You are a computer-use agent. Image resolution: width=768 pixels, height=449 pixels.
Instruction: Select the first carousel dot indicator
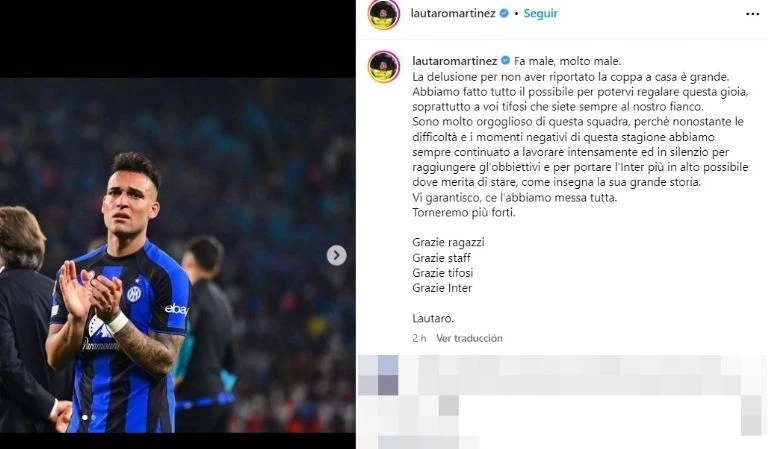85,418
